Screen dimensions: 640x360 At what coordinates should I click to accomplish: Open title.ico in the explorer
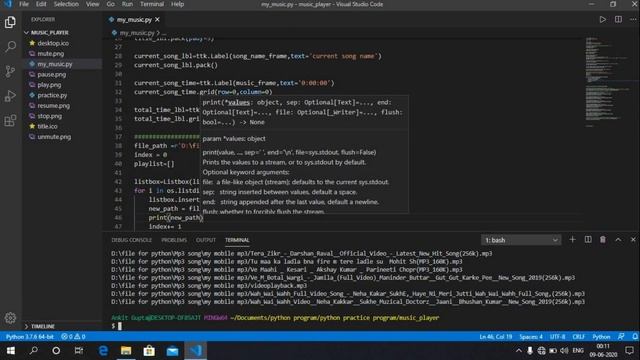(47, 127)
